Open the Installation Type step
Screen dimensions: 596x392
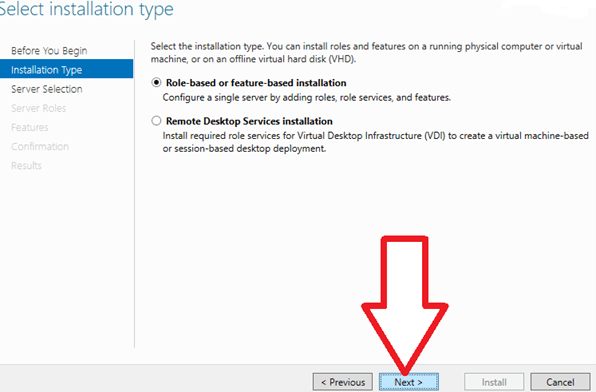67,69
